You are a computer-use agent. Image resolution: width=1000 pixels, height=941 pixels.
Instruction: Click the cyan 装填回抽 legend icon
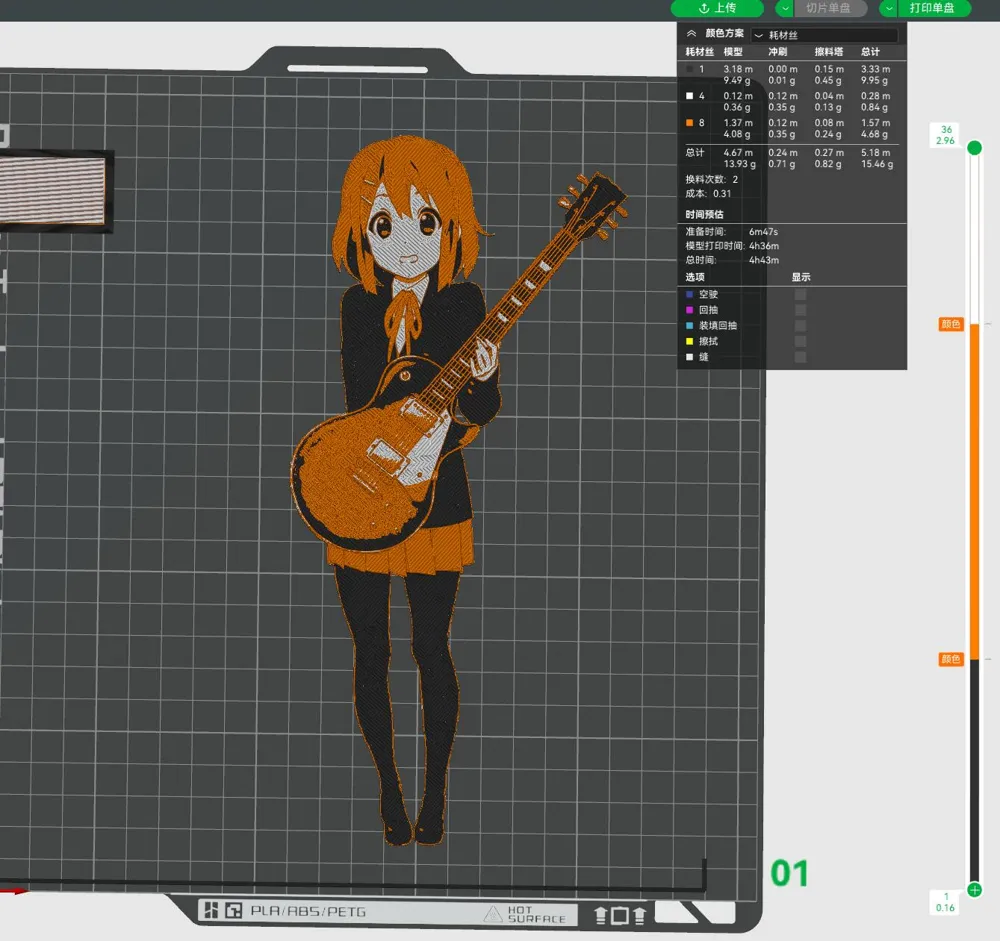[x=689, y=325]
